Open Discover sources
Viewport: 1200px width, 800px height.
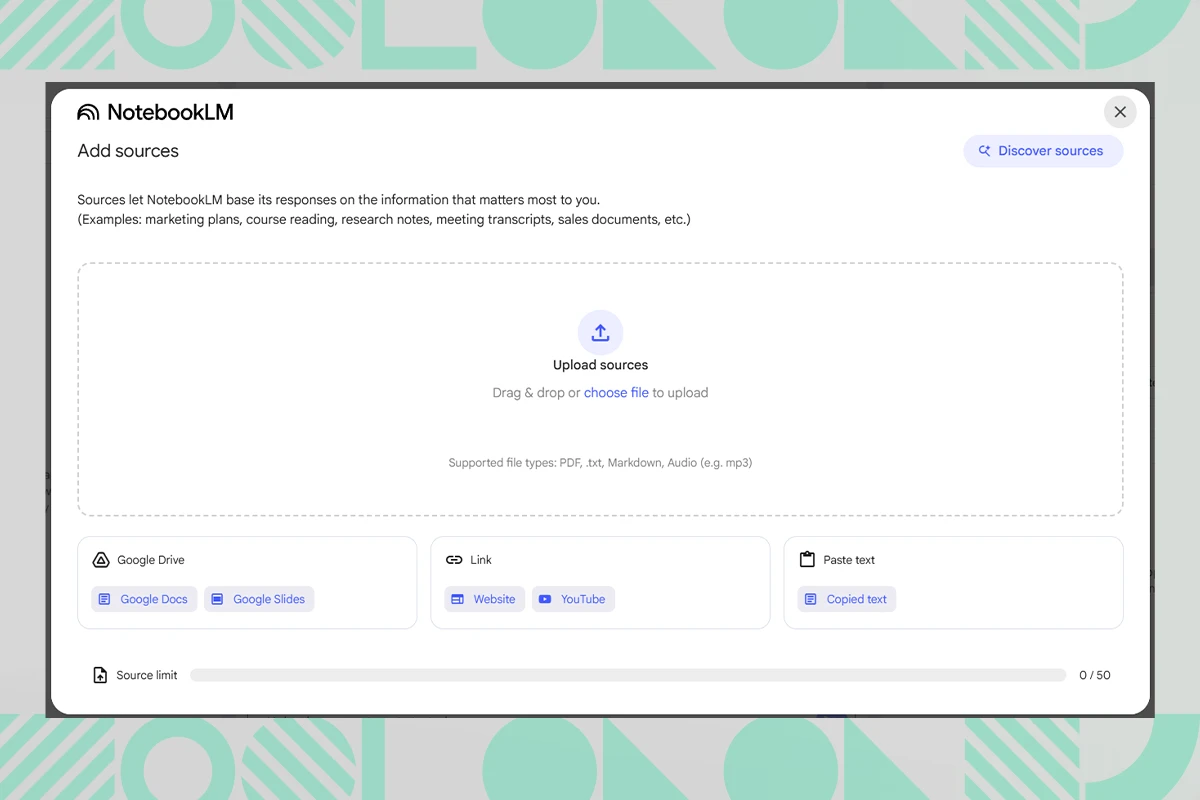[1043, 151]
